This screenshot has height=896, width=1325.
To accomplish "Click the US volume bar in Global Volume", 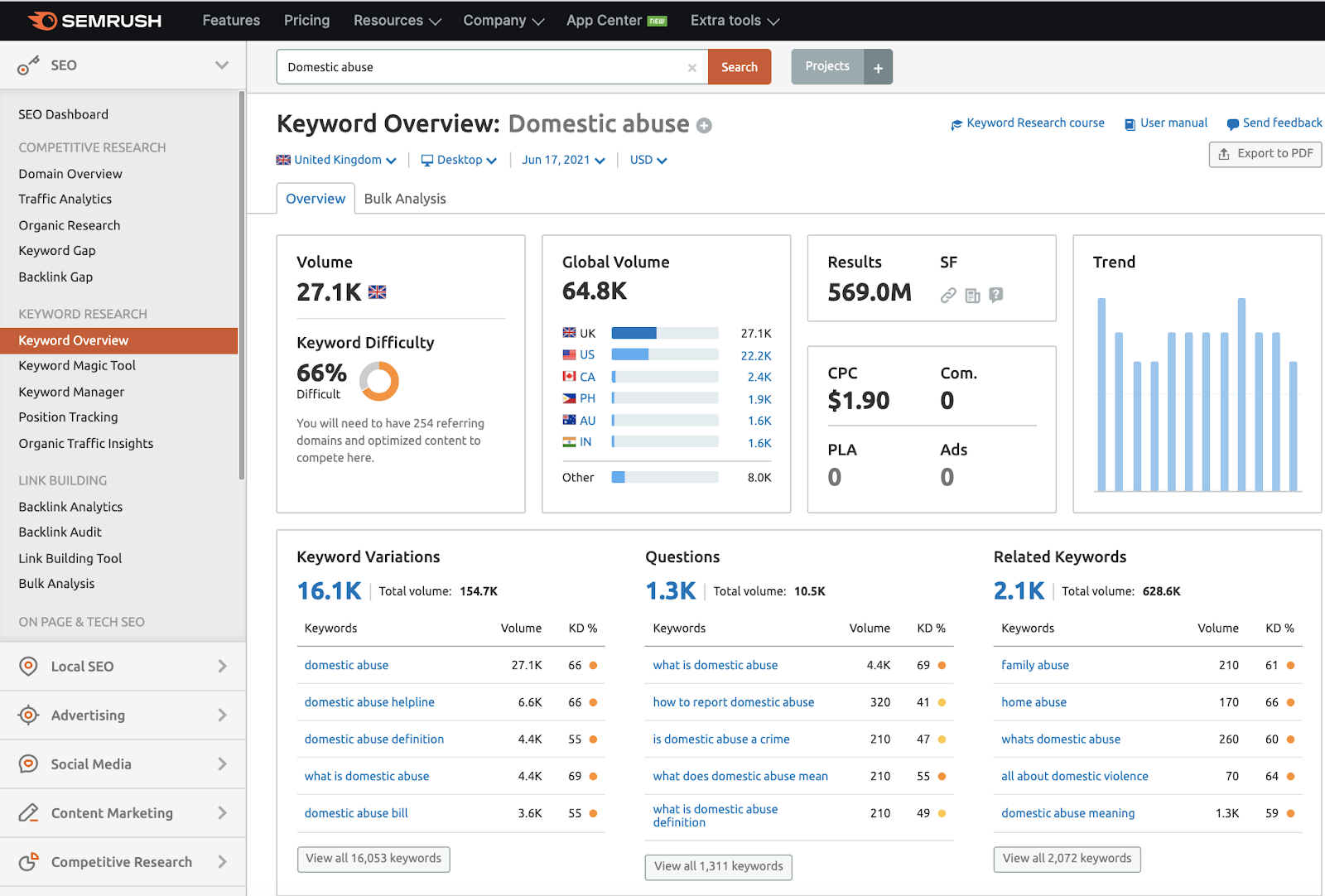I will (665, 354).
